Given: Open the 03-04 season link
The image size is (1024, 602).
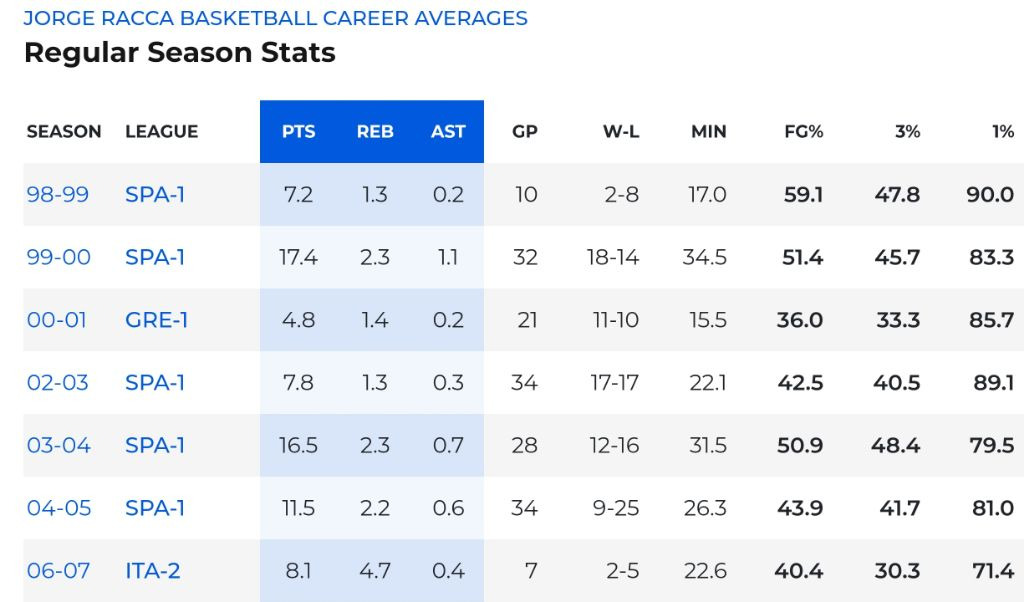Looking at the screenshot, I should pos(58,445).
